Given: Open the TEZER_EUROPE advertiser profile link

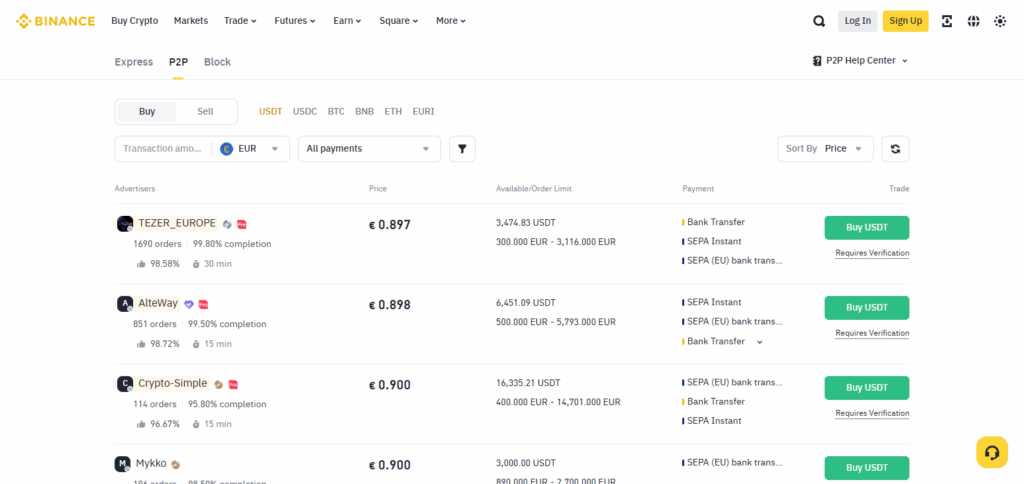Looking at the screenshot, I should coord(177,223).
